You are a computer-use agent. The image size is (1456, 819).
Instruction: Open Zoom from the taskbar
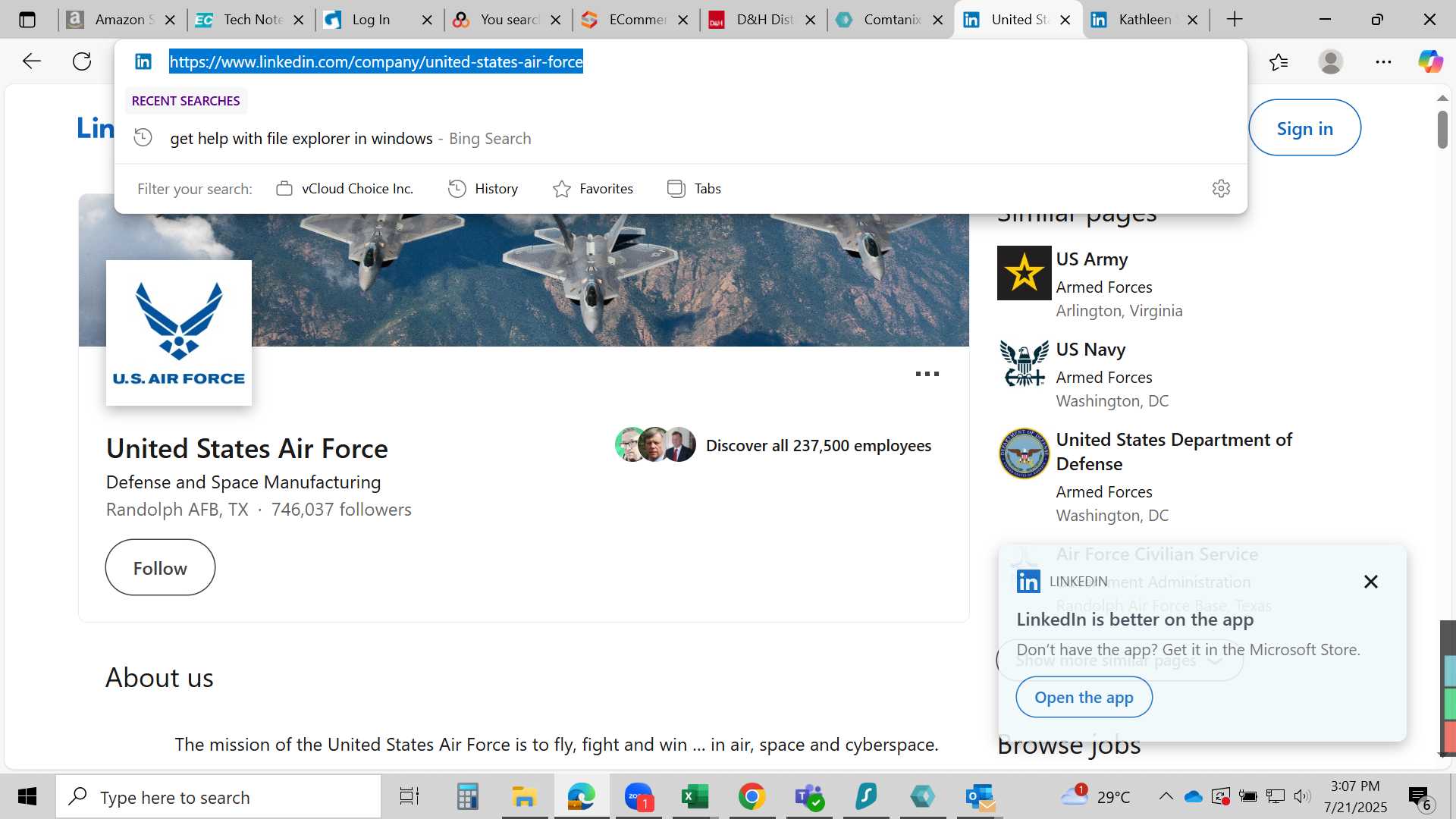point(639,796)
